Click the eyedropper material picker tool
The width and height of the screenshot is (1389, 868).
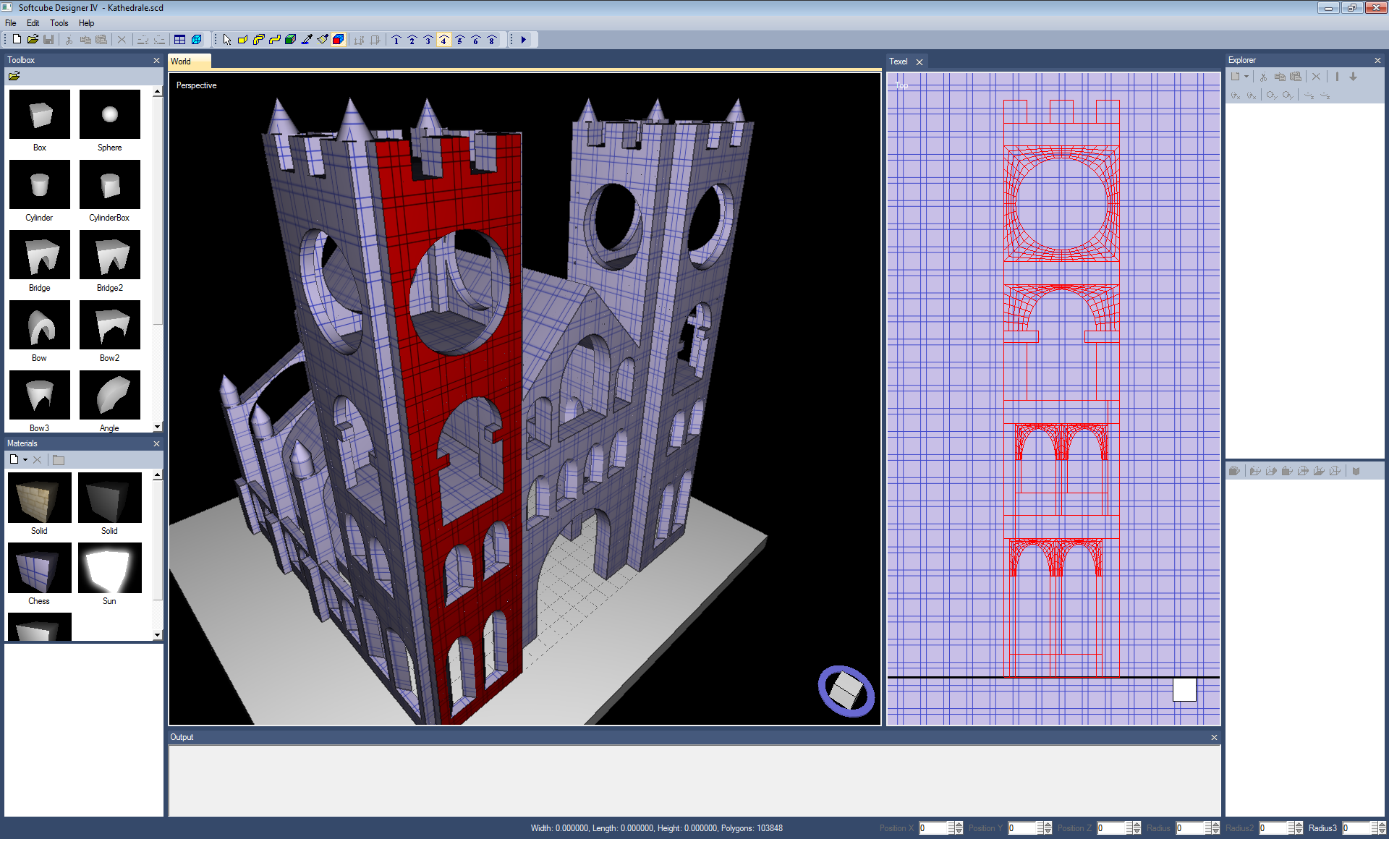click(307, 40)
